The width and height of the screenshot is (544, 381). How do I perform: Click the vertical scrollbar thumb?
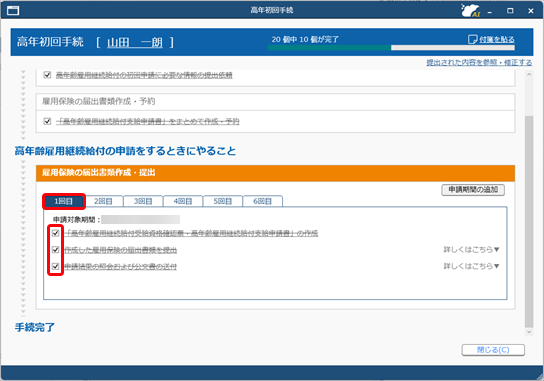point(529,221)
